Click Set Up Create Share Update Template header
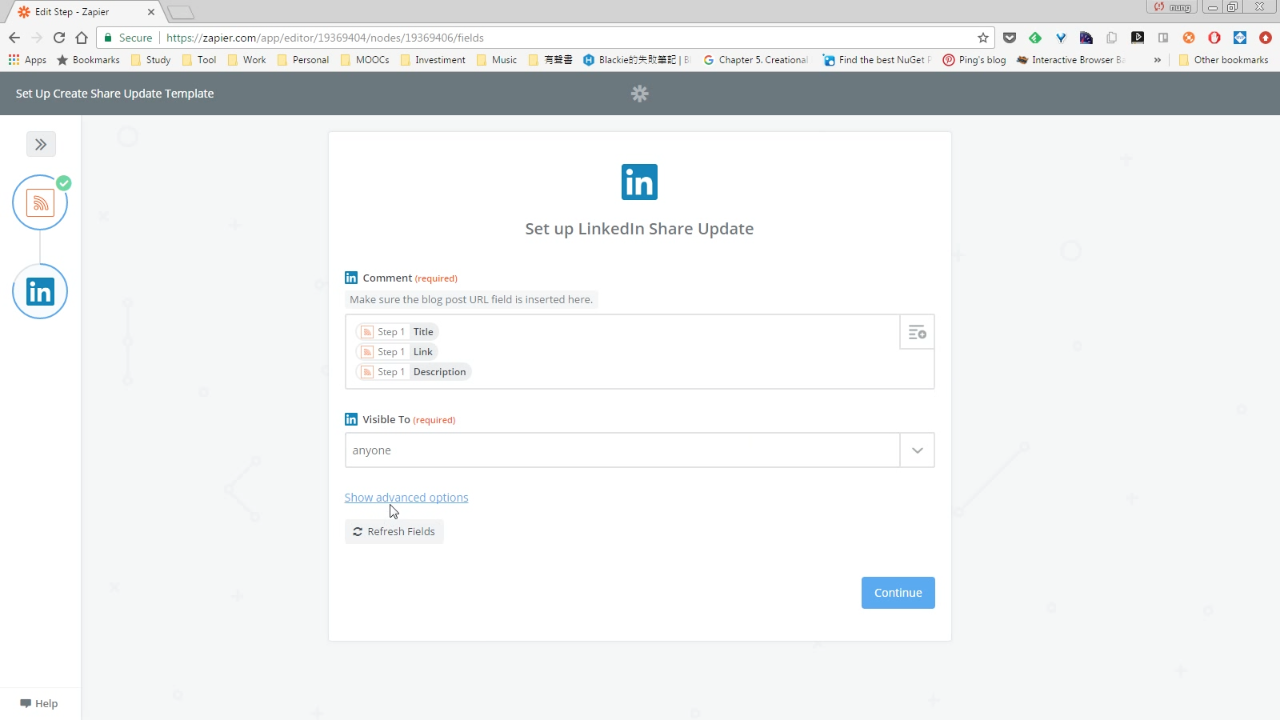The width and height of the screenshot is (1280, 720). coord(115,93)
